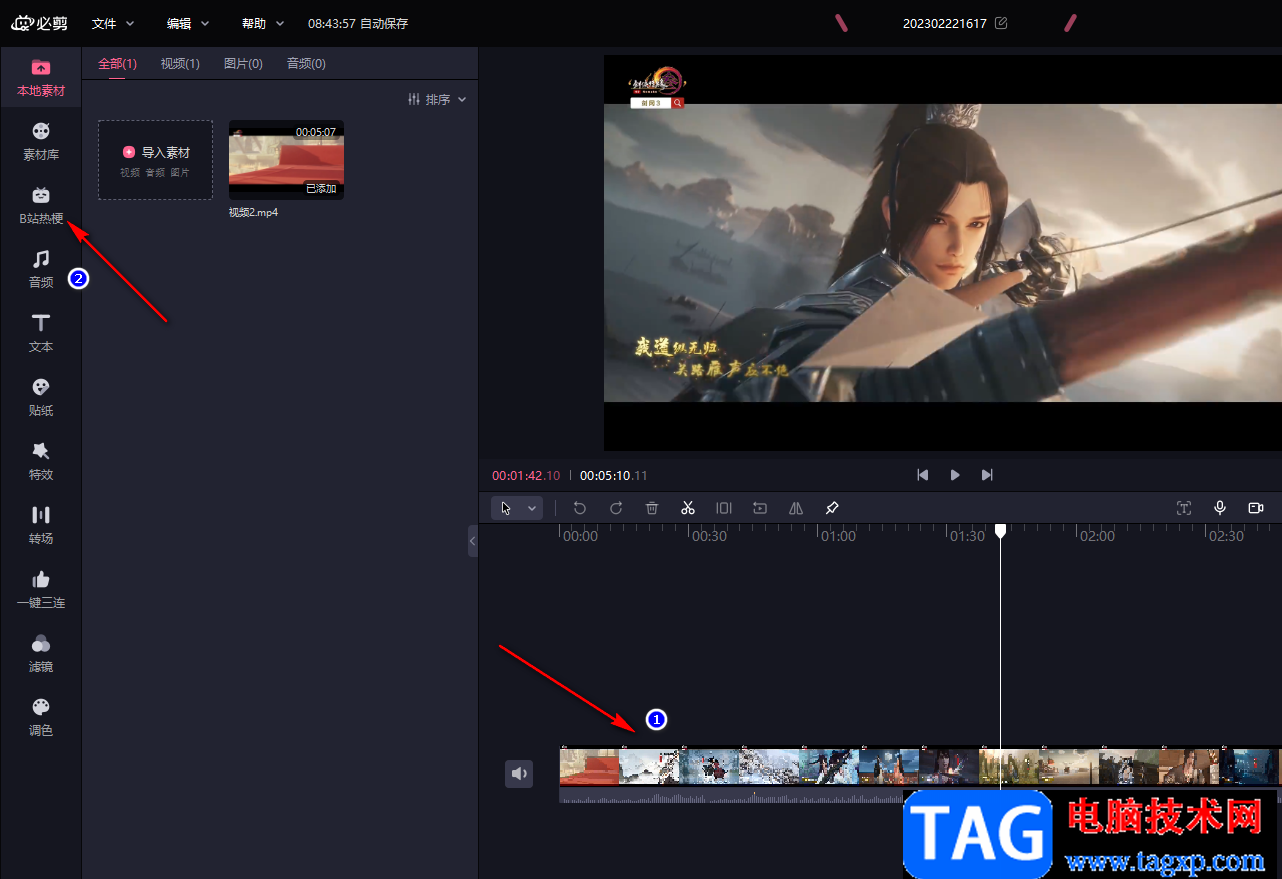Rename project using the edit pencil icon
Viewport: 1282px width, 879px height.
pyautogui.click(x=1001, y=23)
